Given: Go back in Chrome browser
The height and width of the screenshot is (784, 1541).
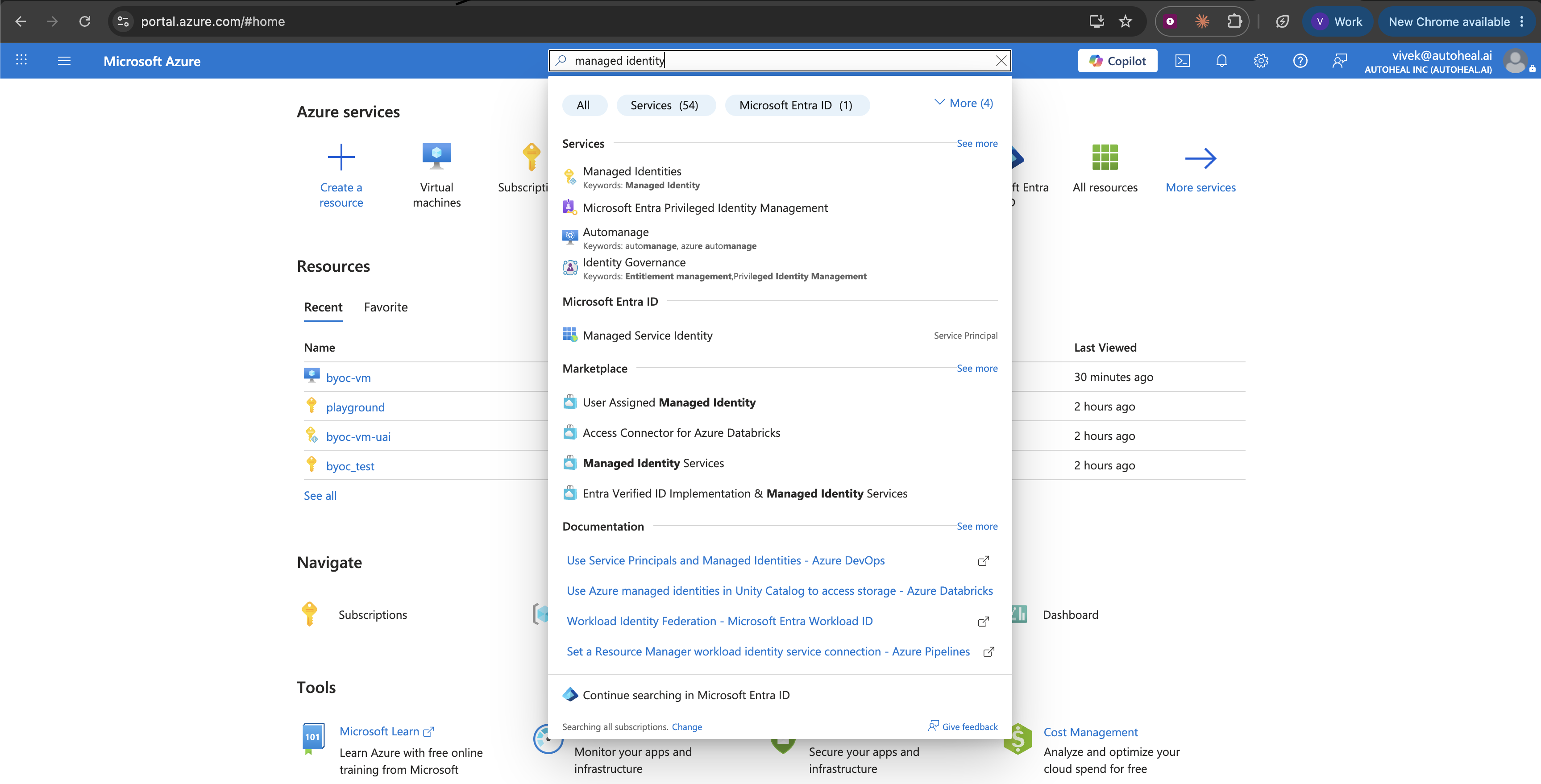Looking at the screenshot, I should tap(21, 21).
